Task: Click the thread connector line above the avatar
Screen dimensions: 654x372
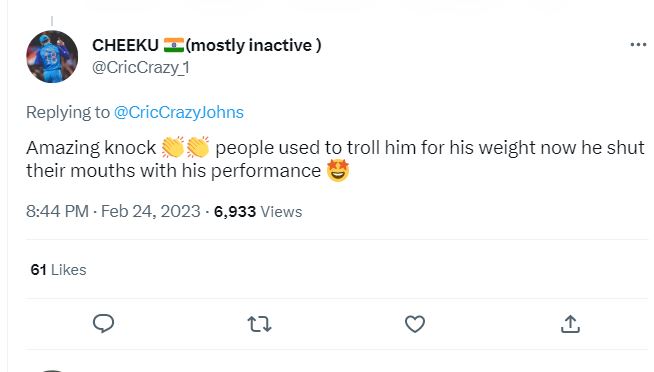Action: 52,21
